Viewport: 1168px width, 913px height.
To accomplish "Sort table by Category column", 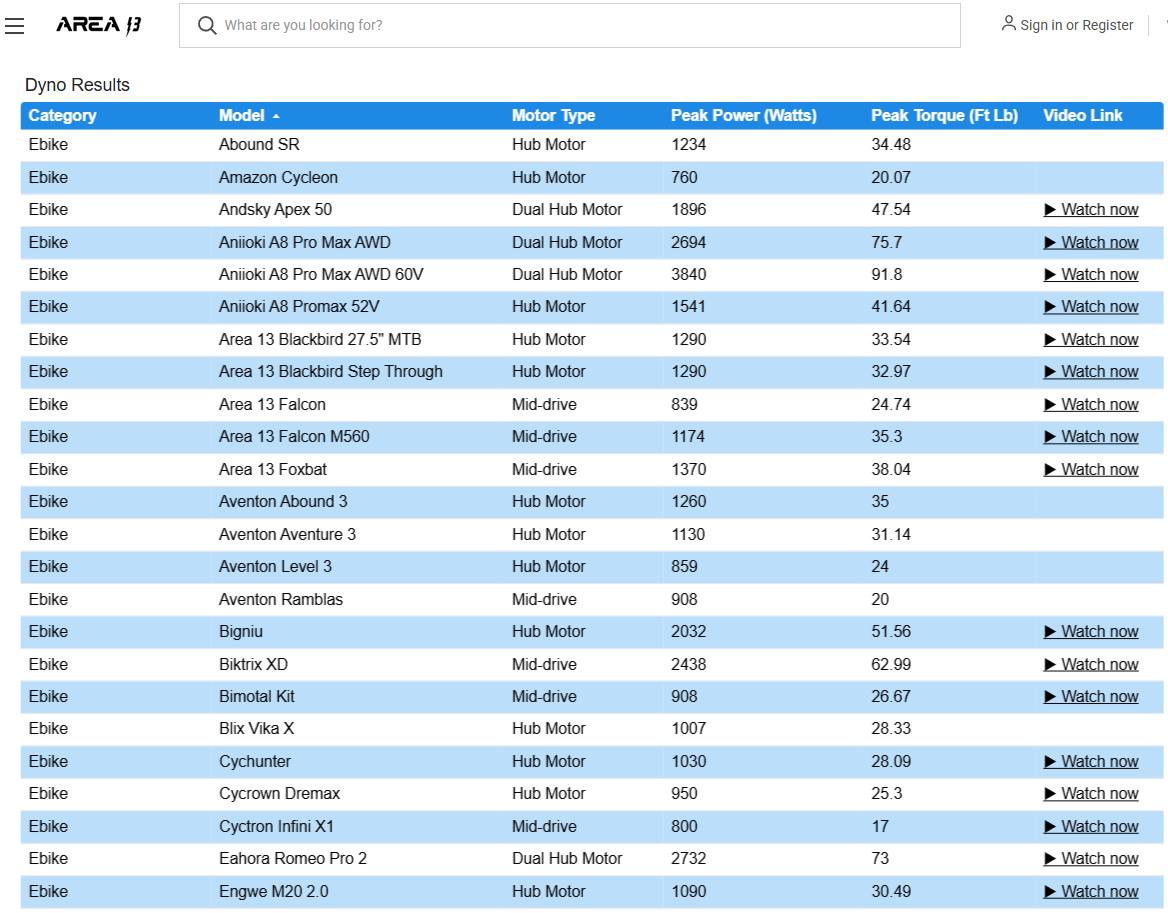I will [63, 115].
